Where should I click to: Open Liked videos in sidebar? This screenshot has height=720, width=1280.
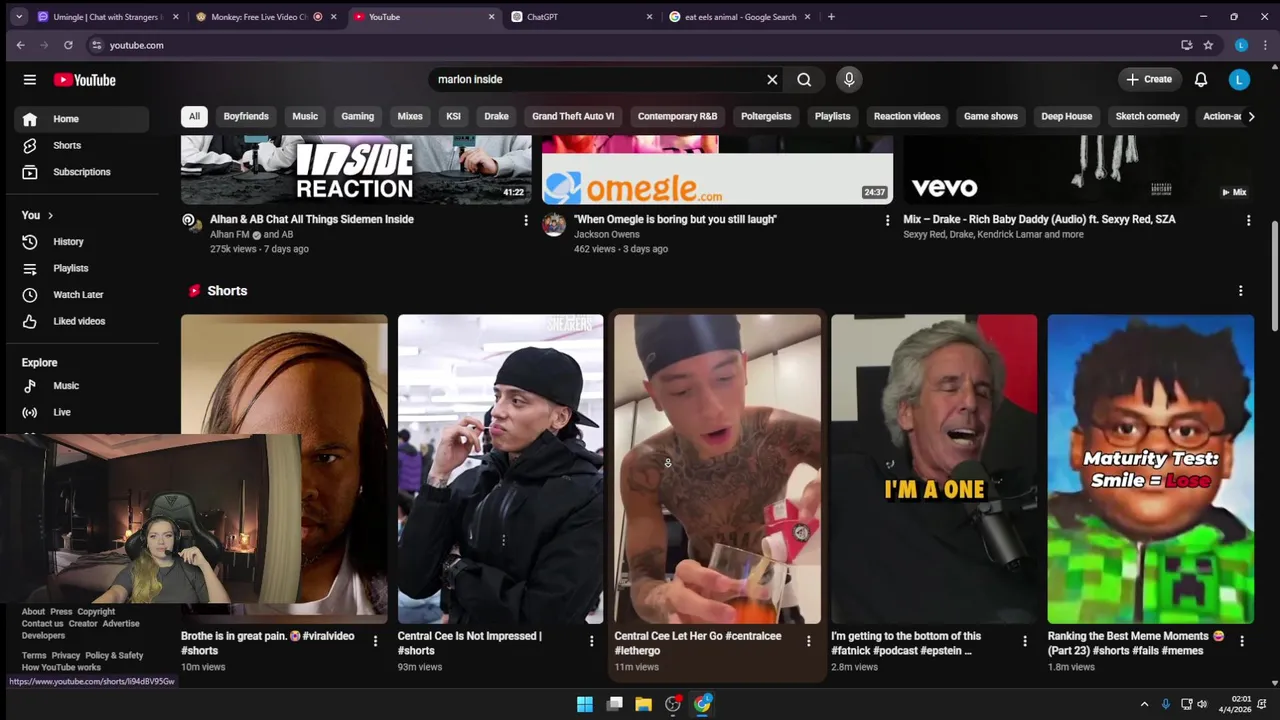tap(82, 321)
